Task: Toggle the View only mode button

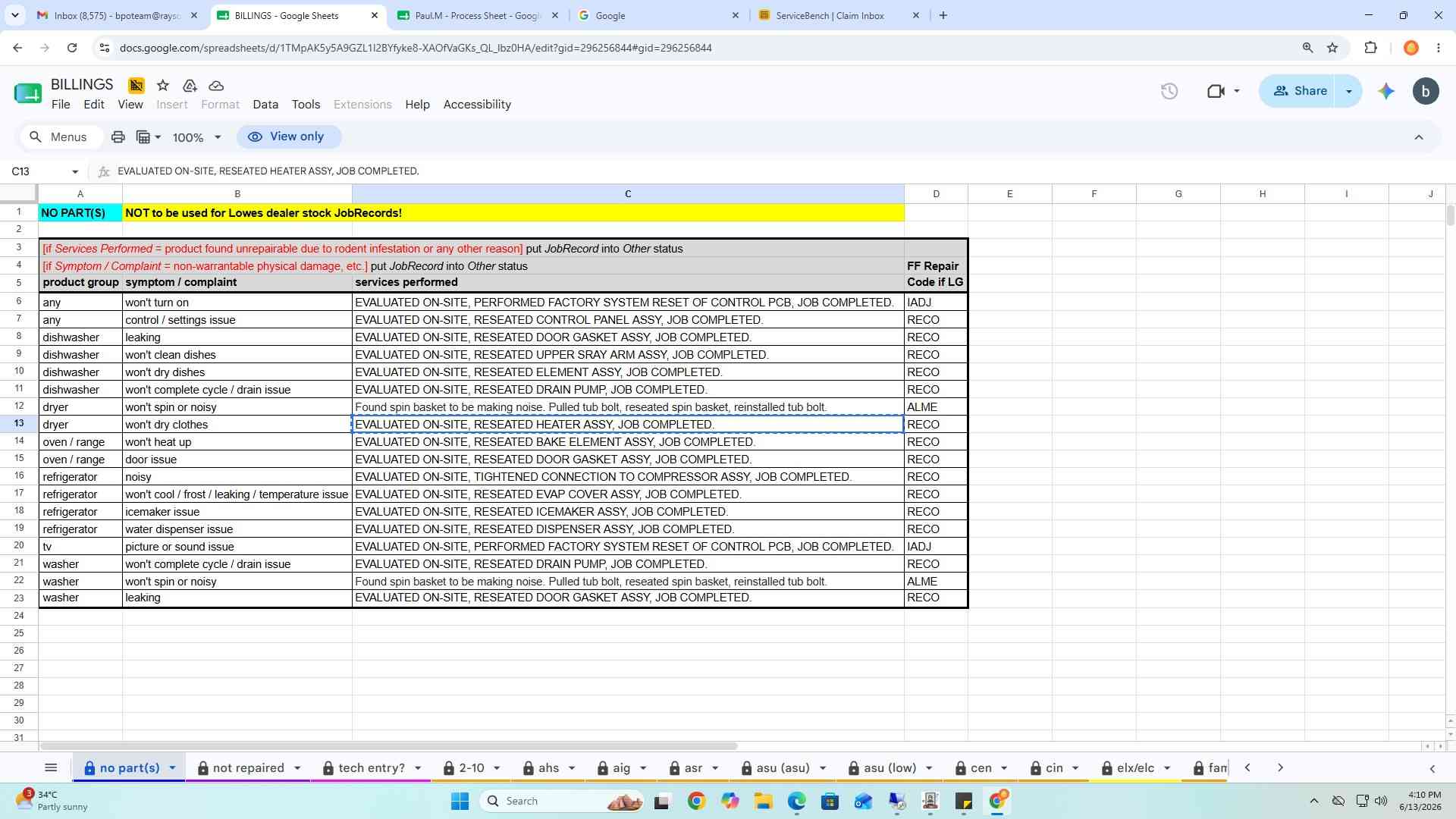Action: tap(289, 137)
